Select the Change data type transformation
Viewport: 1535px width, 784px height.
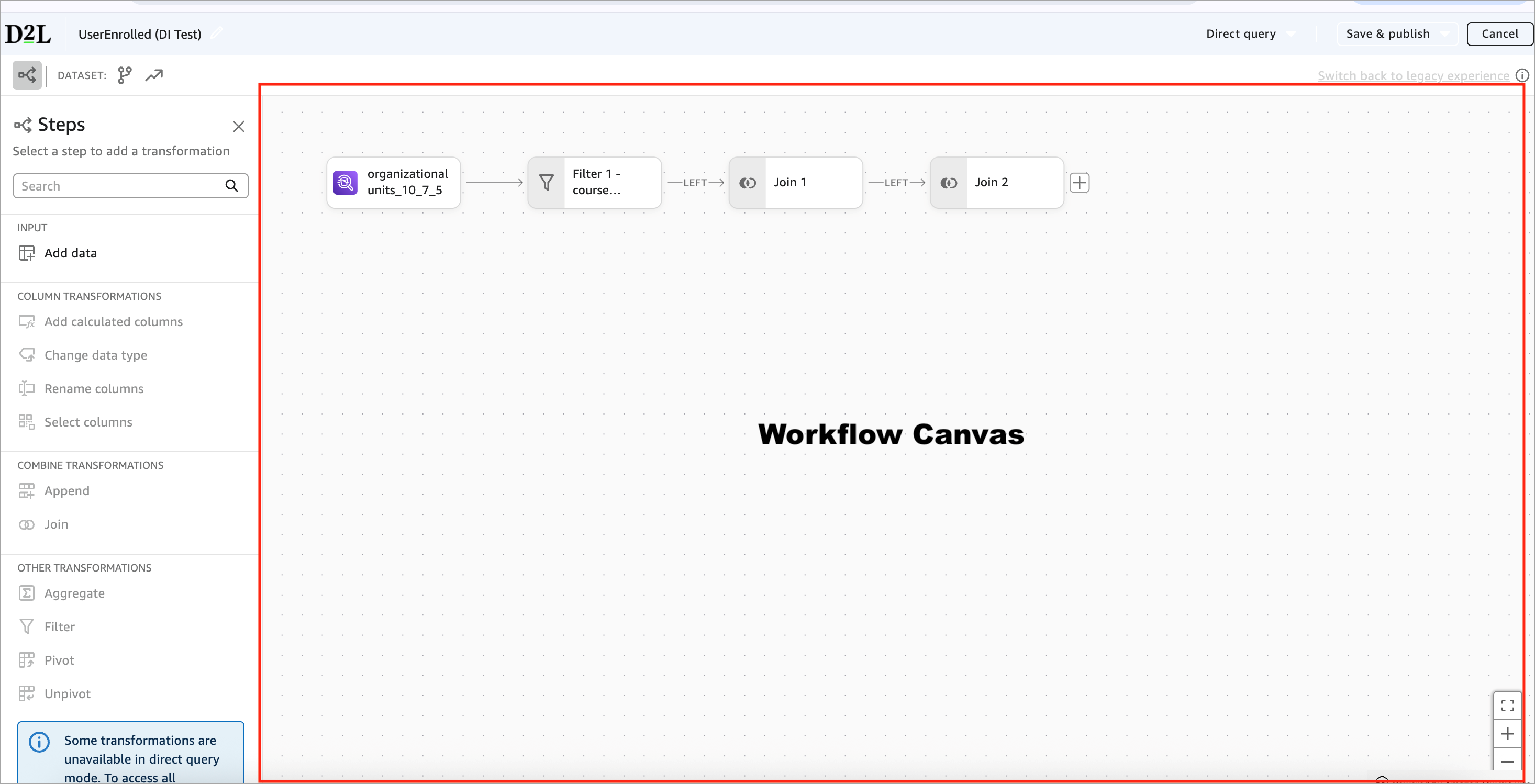pos(95,354)
